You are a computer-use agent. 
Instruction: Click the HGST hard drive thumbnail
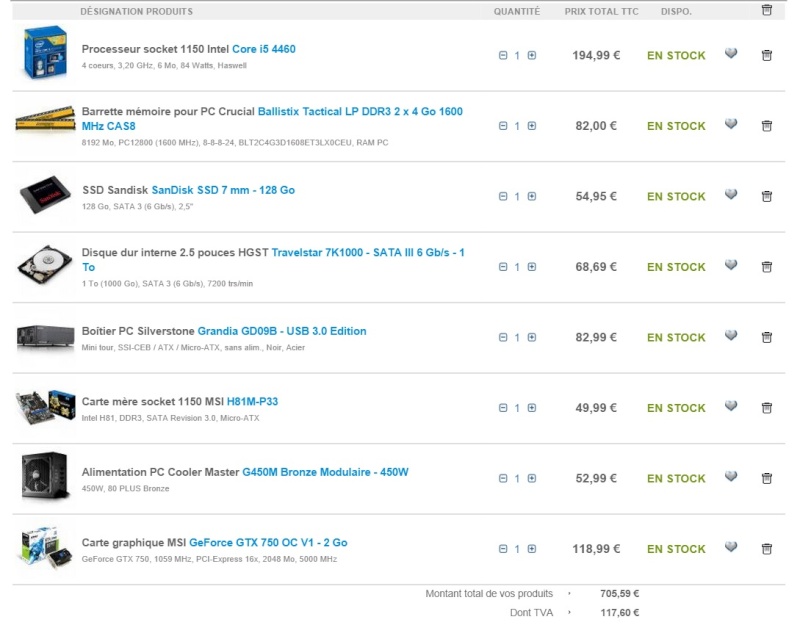coord(45,265)
